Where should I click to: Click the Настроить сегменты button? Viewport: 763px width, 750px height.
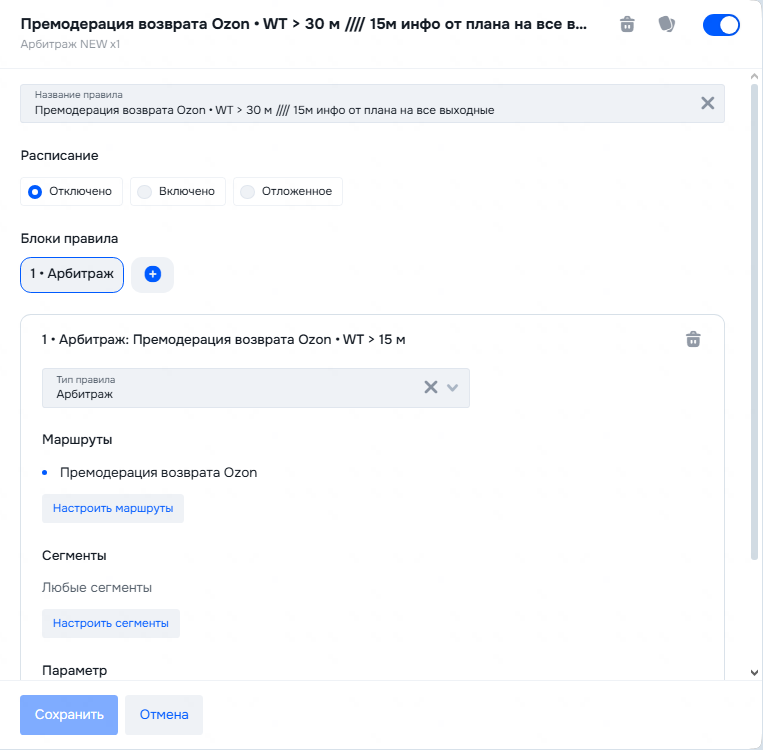pyautogui.click(x=110, y=623)
